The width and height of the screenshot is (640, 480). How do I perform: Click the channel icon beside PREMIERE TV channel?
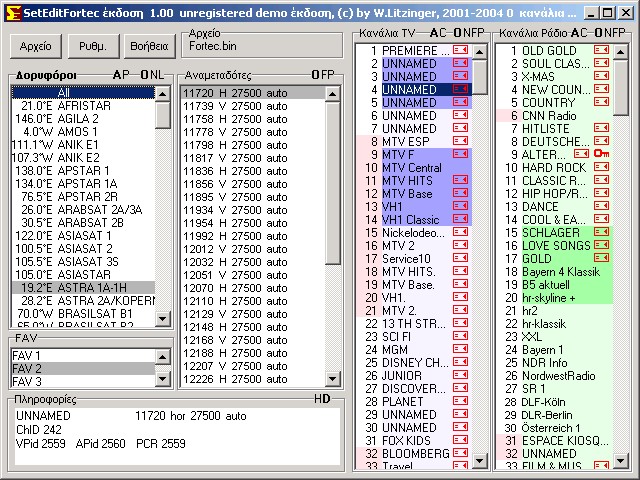(461, 49)
